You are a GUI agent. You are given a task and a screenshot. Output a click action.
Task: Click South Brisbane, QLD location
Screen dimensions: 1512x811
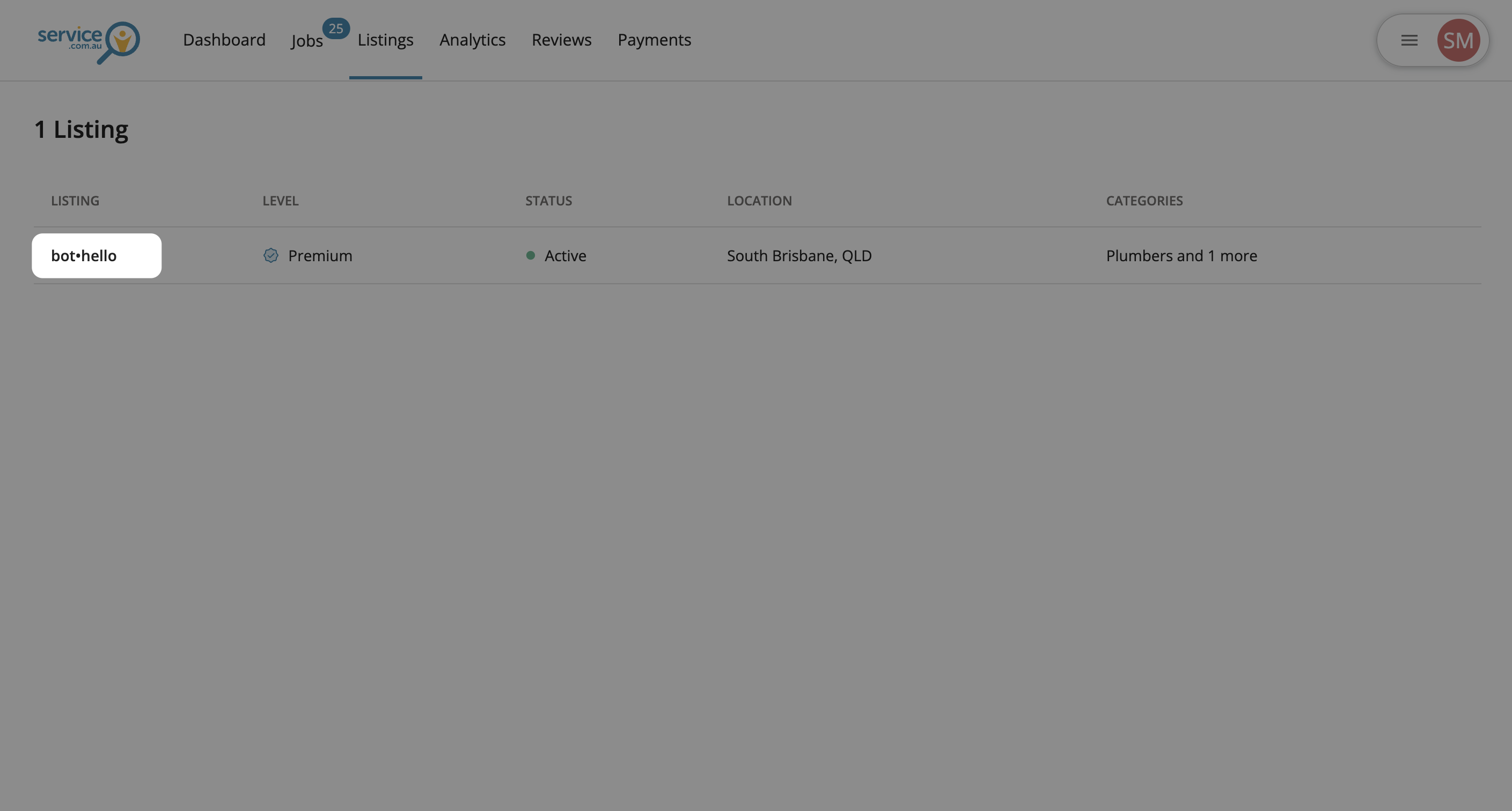pos(799,256)
